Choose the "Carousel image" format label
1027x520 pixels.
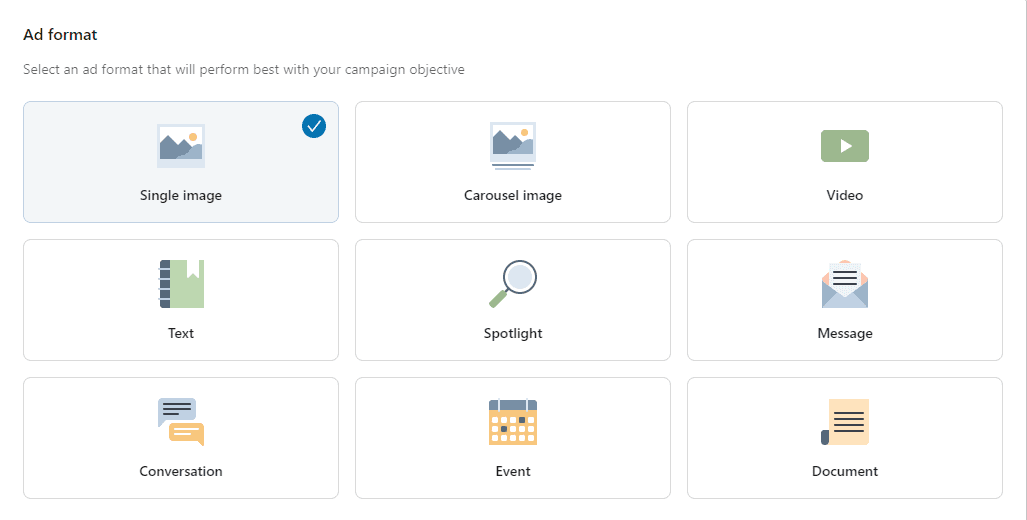coord(513,196)
